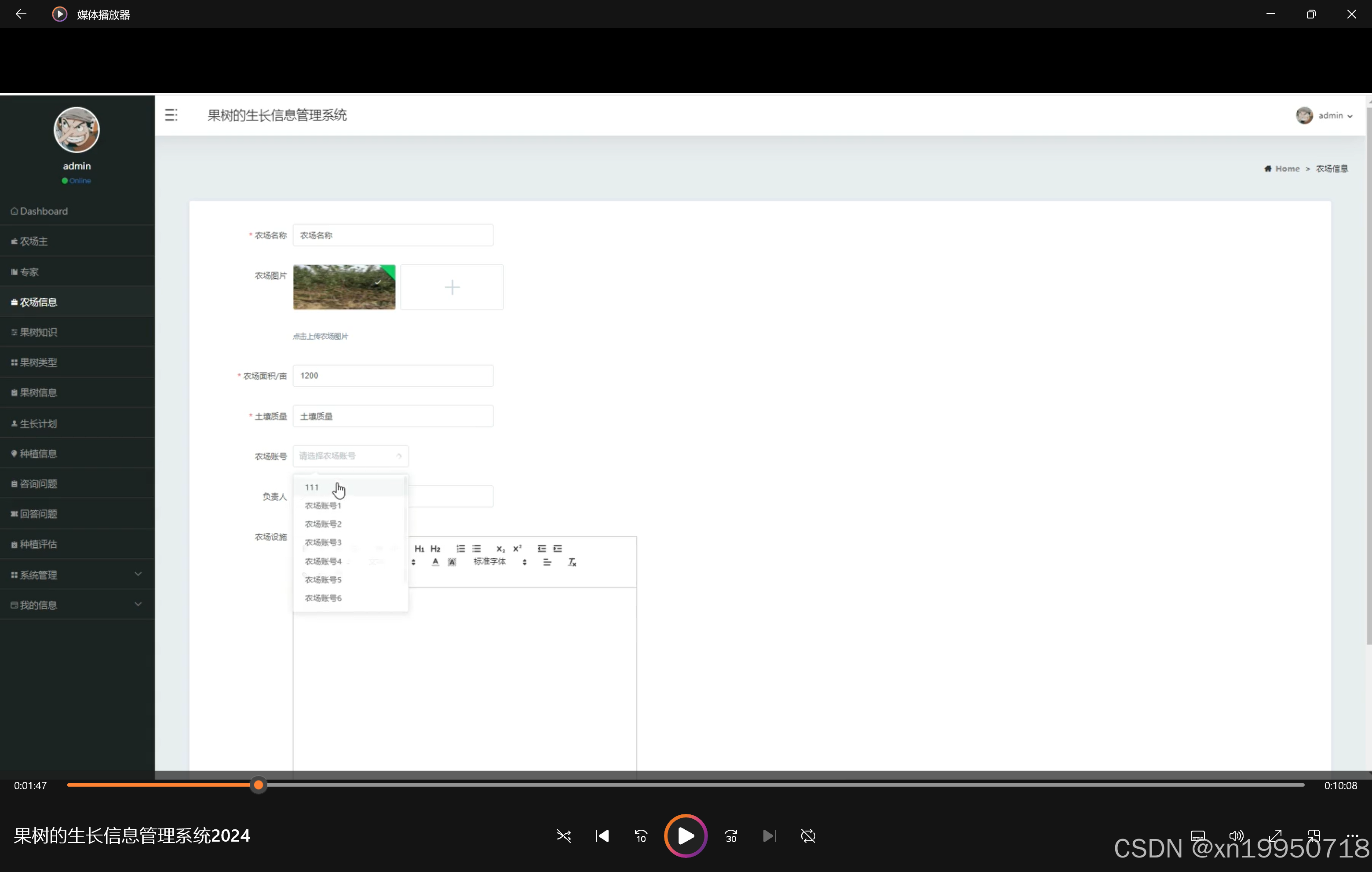This screenshot has height=872, width=1372.
Task: Click the playback seek slider thumb
Action: coord(259,785)
